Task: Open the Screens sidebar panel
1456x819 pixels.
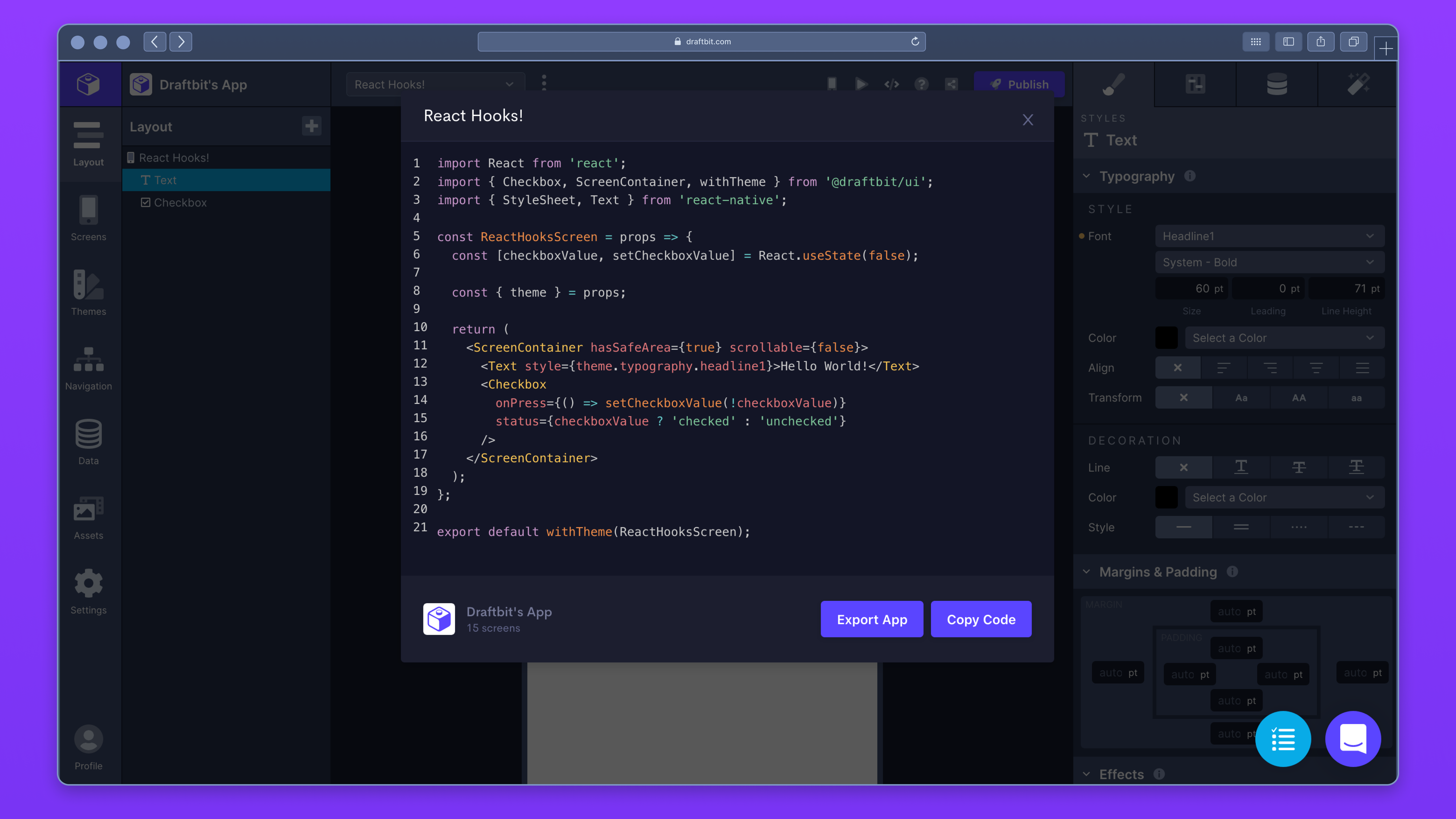Action: tap(88, 219)
